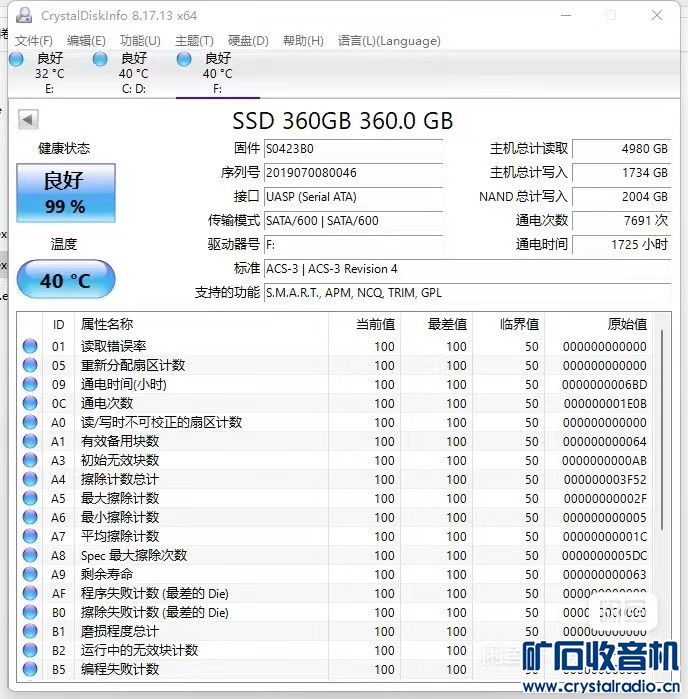The image size is (688, 699).
Task: Click the transfer mode field SATA/600 | SATA/600
Action: point(353,221)
